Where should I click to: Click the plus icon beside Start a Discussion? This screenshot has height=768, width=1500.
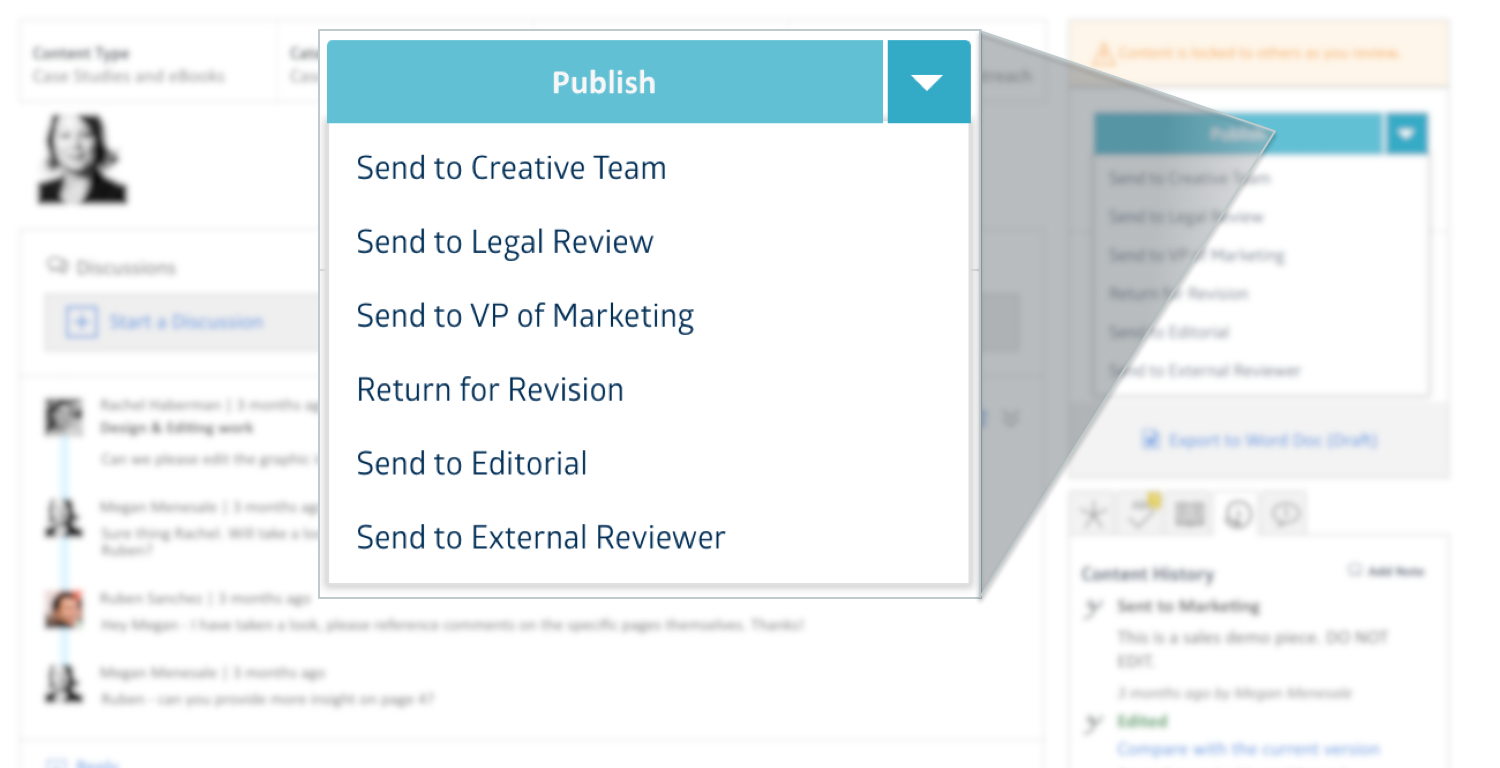[x=81, y=322]
